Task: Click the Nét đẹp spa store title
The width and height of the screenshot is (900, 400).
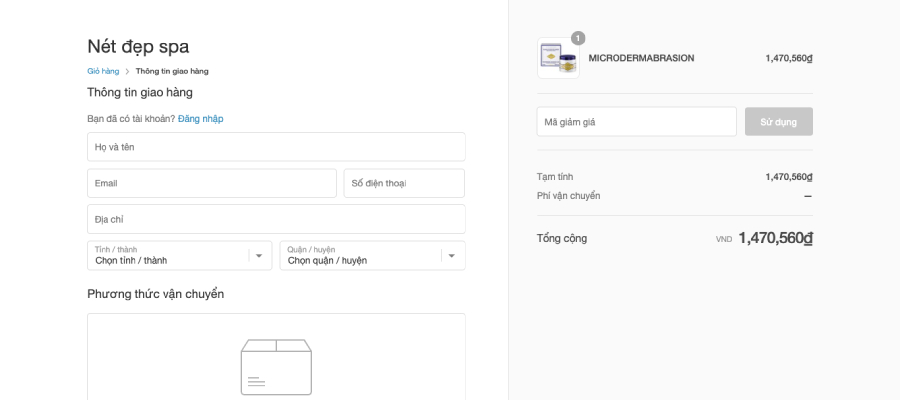Action: click(138, 46)
